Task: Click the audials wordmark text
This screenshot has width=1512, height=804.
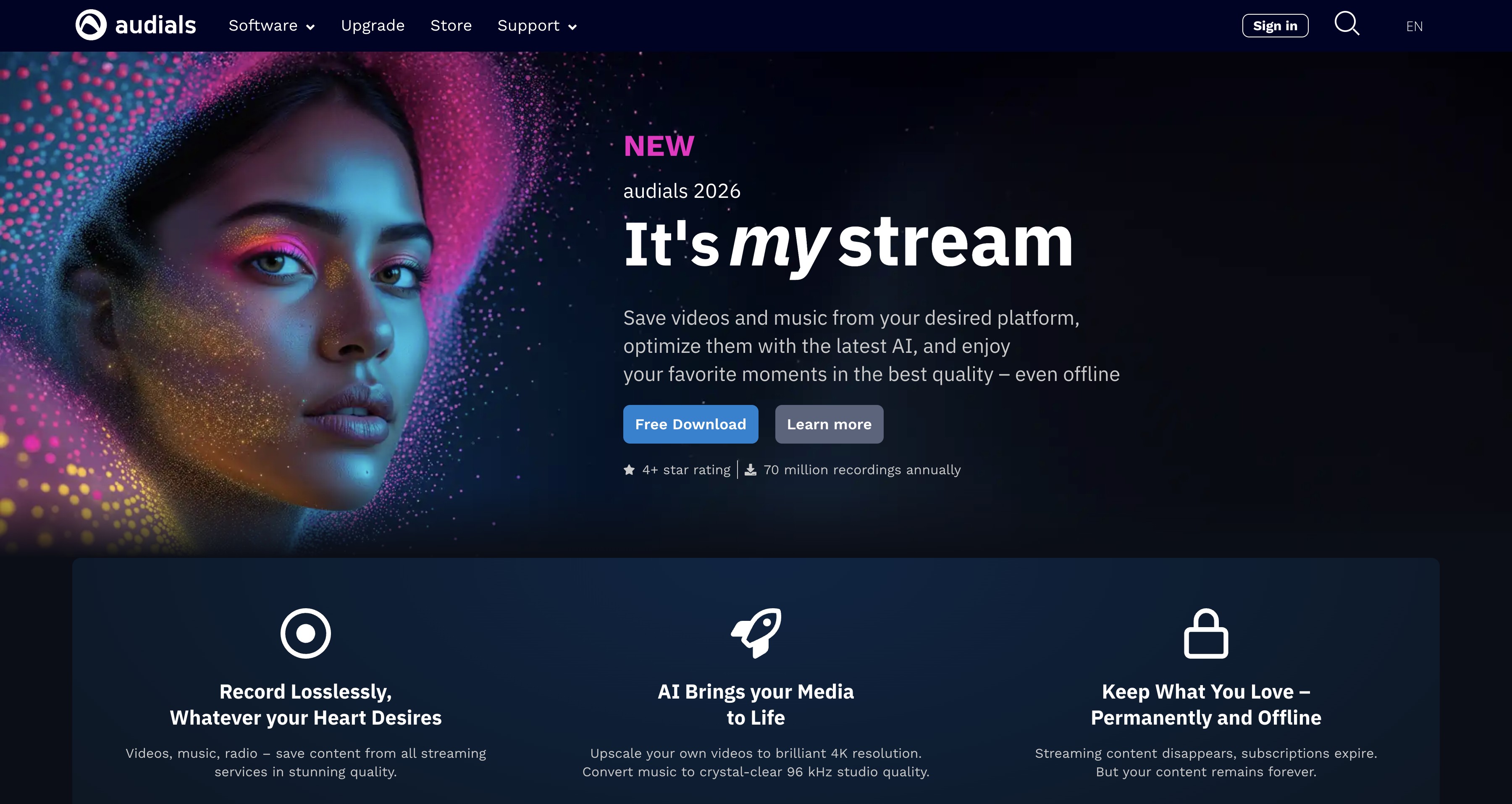Action: 155,26
